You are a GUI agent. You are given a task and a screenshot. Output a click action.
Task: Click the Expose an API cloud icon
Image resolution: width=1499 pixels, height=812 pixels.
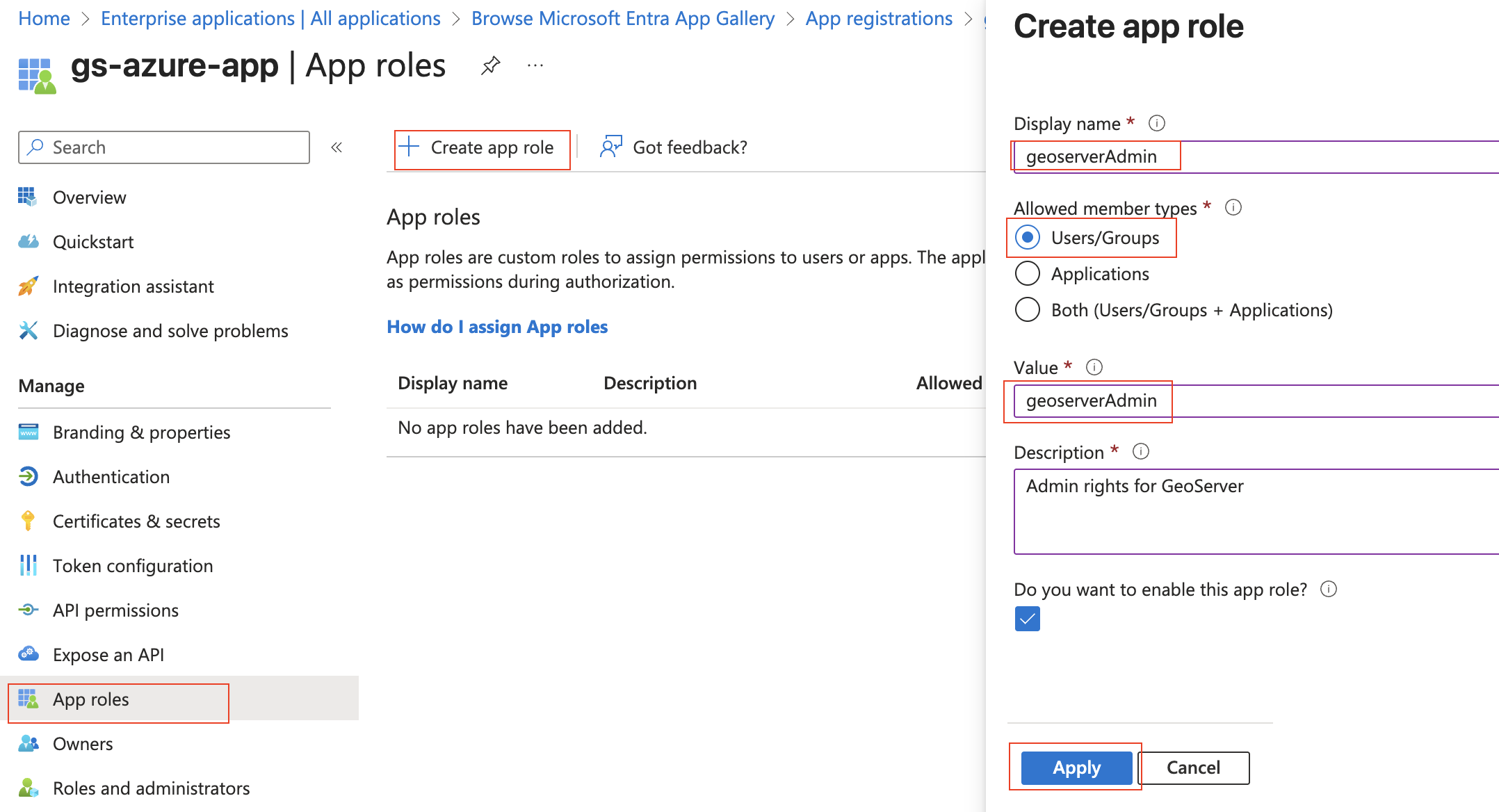pyautogui.click(x=28, y=654)
